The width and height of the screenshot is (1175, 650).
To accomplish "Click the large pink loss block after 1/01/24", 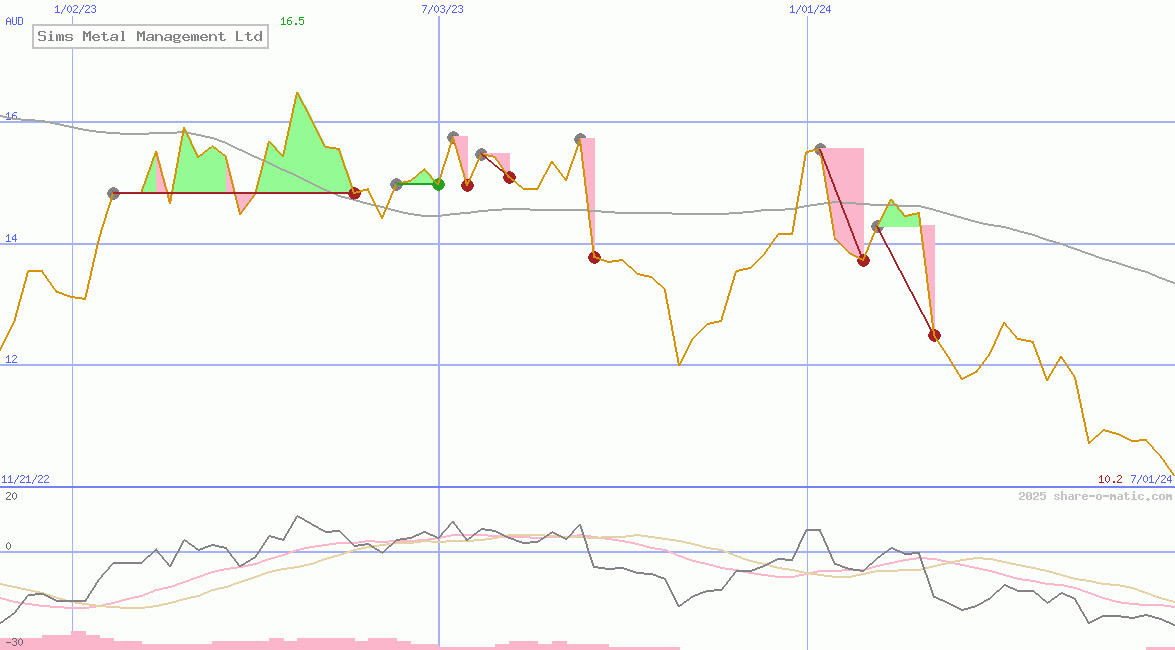I will pyautogui.click(x=845, y=190).
